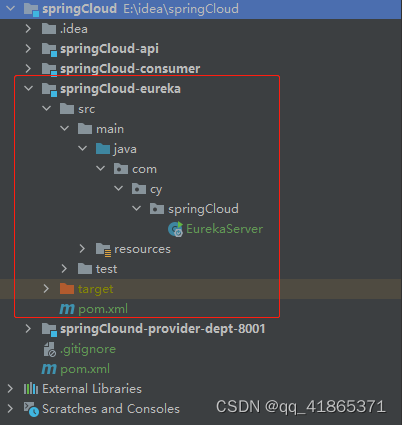Expand the target folder arrow
Screen dimensions: 402x425
click(x=47, y=289)
